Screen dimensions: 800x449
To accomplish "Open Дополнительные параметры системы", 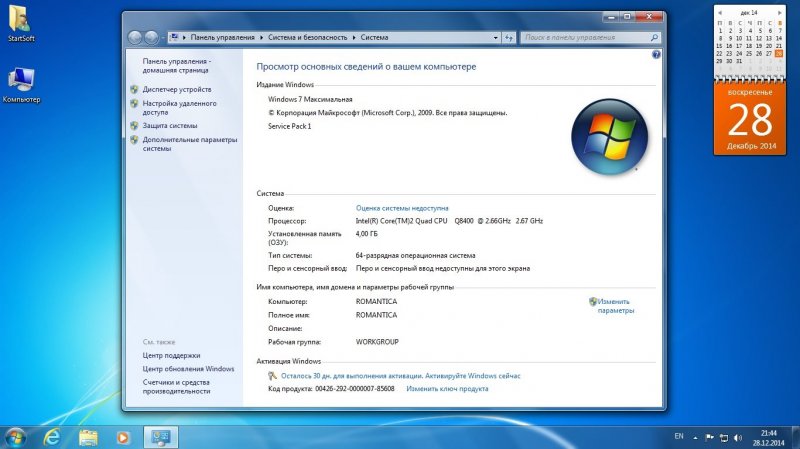I will [x=190, y=144].
